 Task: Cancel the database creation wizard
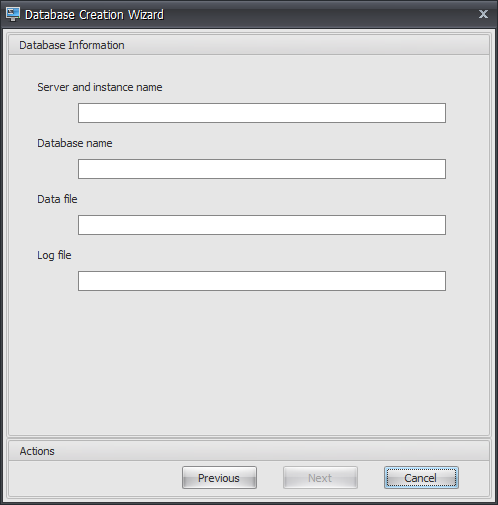[x=421, y=478]
